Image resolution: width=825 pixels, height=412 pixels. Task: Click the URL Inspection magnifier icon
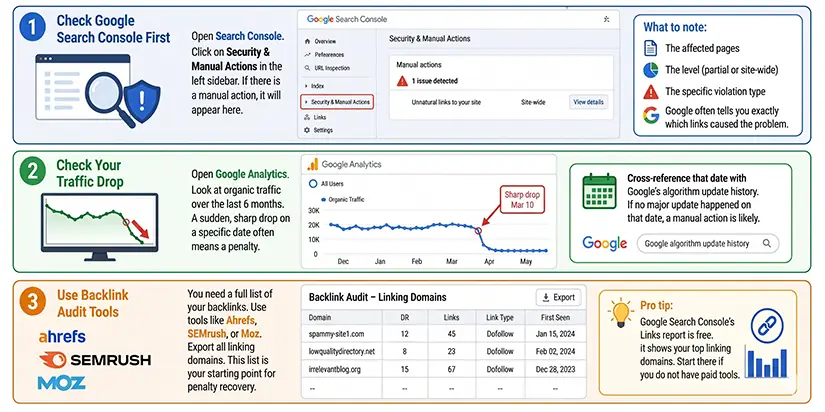click(307, 68)
